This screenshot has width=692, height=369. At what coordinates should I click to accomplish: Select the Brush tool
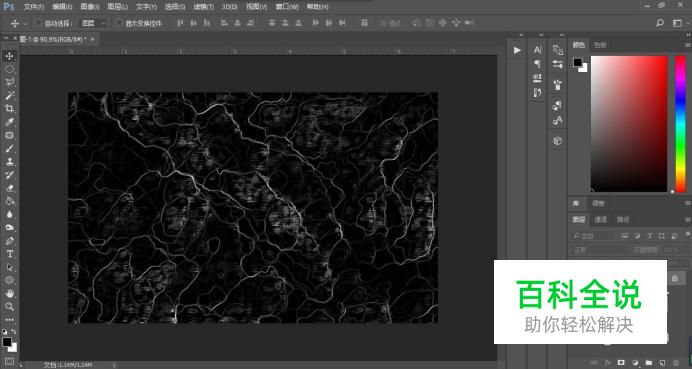point(10,148)
